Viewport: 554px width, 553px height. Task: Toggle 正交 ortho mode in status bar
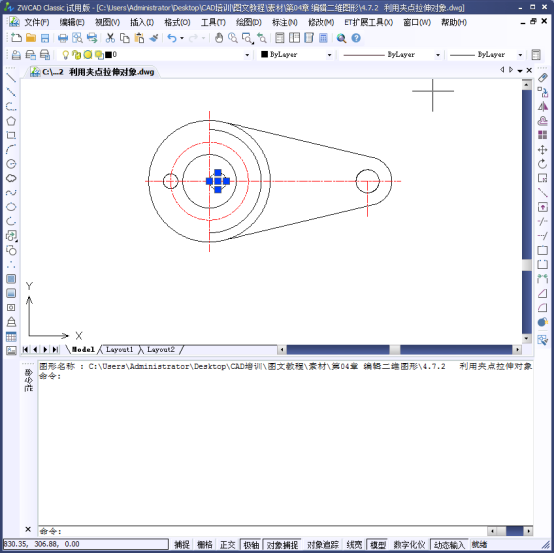(x=228, y=545)
